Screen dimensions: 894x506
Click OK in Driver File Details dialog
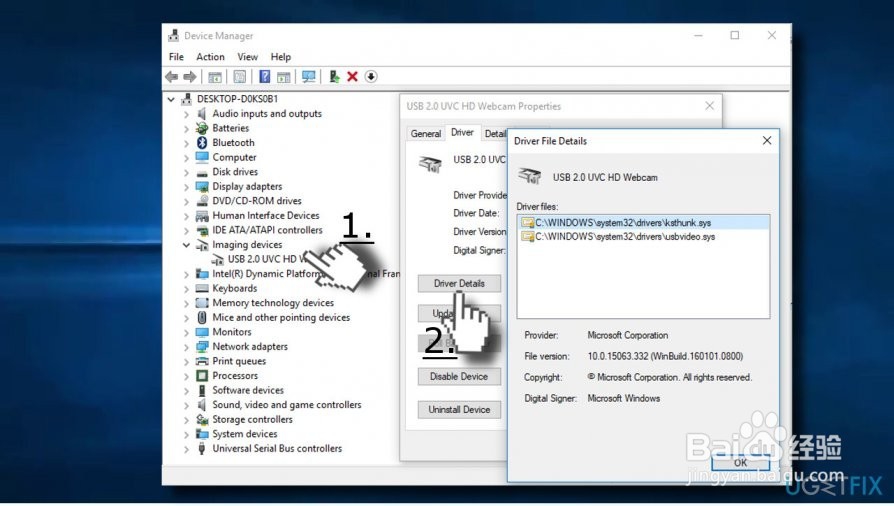(740, 463)
